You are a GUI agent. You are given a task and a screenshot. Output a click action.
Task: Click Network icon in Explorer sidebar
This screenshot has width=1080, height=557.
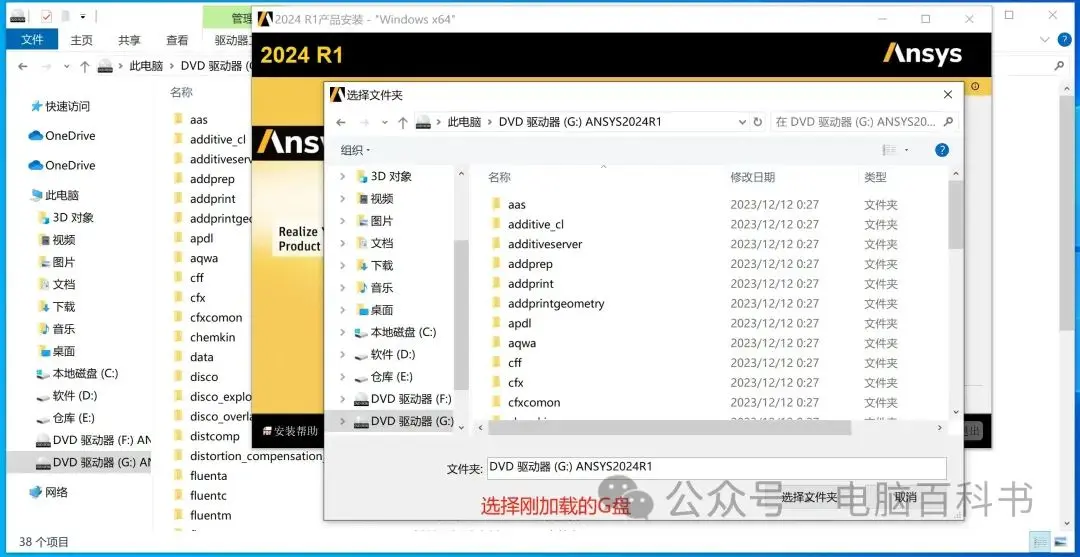tap(36, 492)
